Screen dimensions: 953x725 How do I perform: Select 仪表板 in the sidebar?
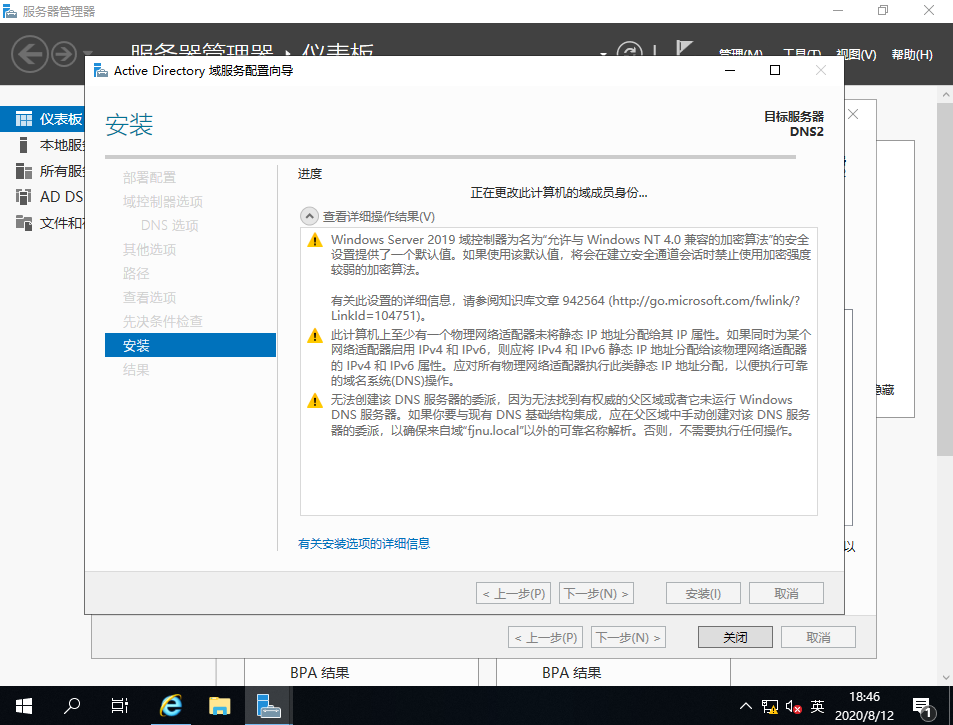[x=43, y=119]
